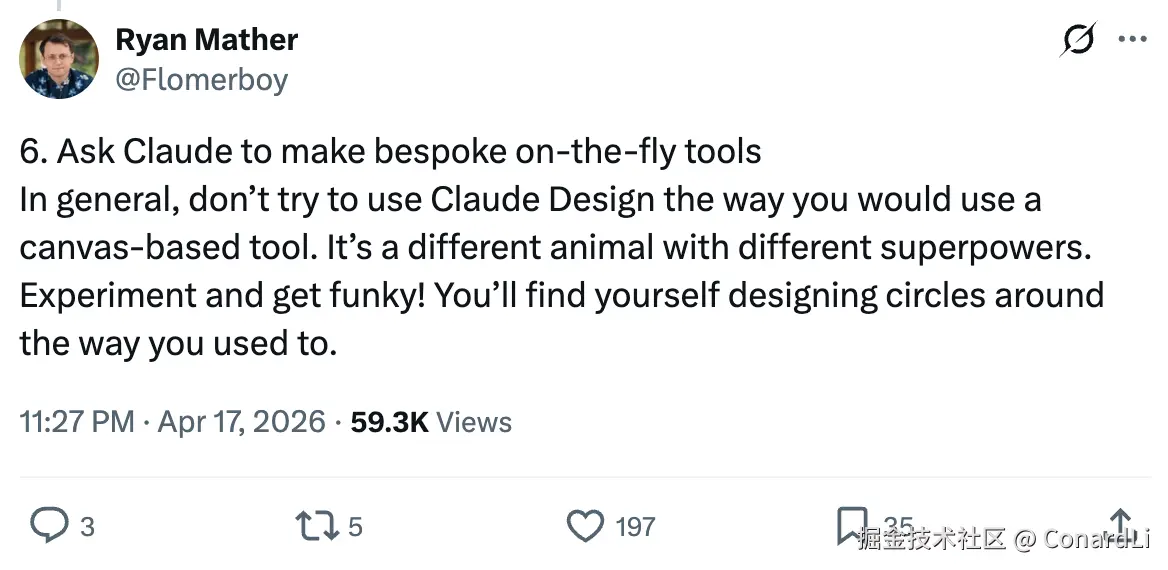Click the like count 197
1168x570 pixels.
click(635, 526)
